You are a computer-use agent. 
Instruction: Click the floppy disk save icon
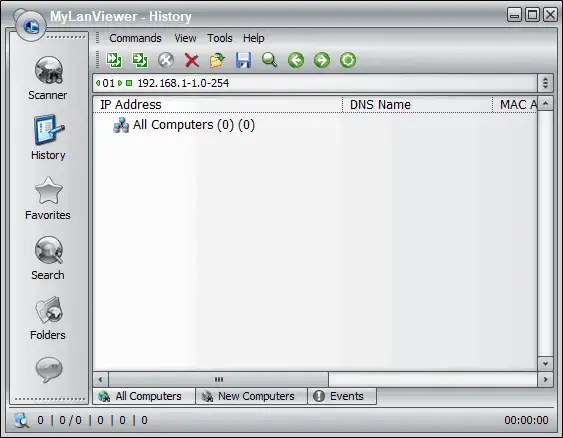pyautogui.click(x=243, y=60)
